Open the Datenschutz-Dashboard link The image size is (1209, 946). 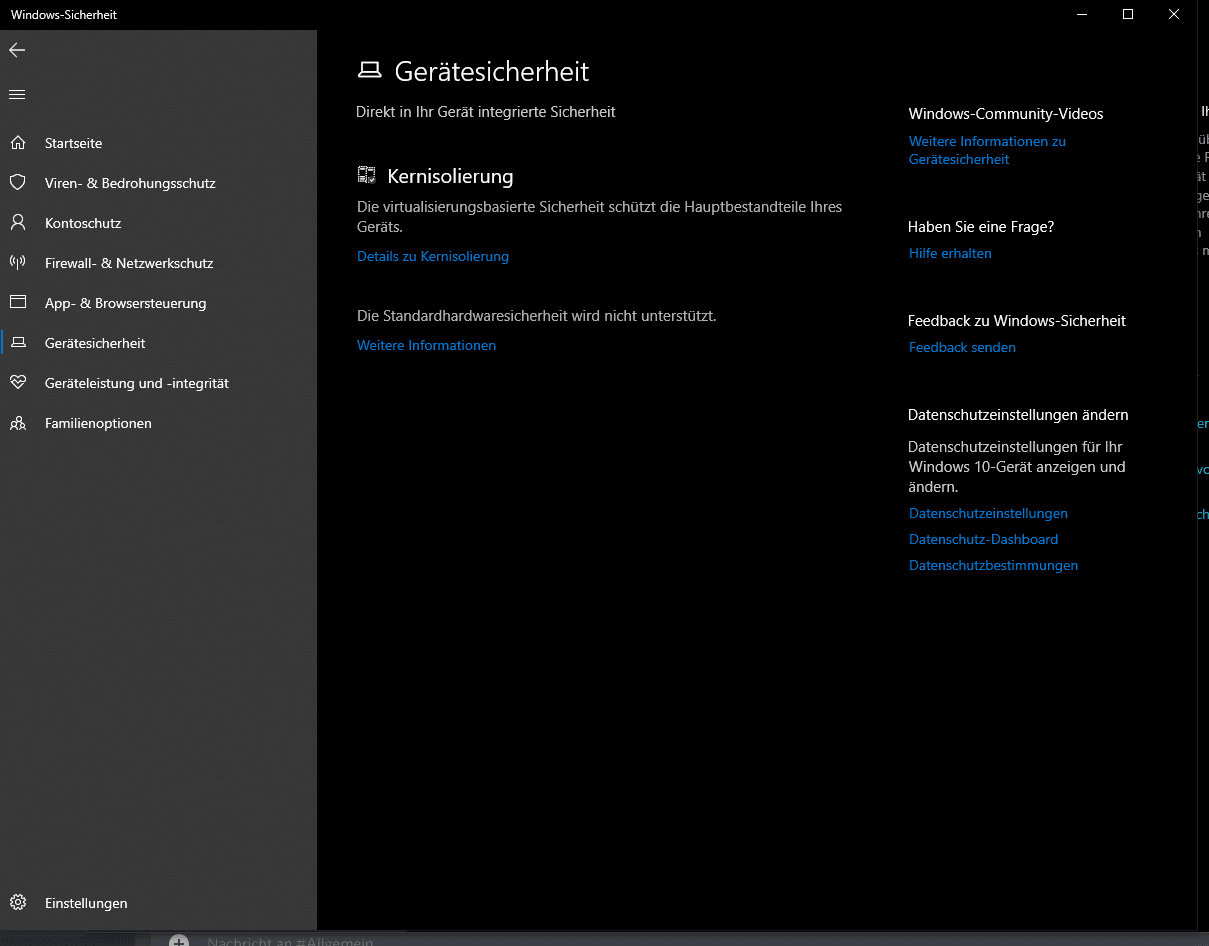[983, 540]
